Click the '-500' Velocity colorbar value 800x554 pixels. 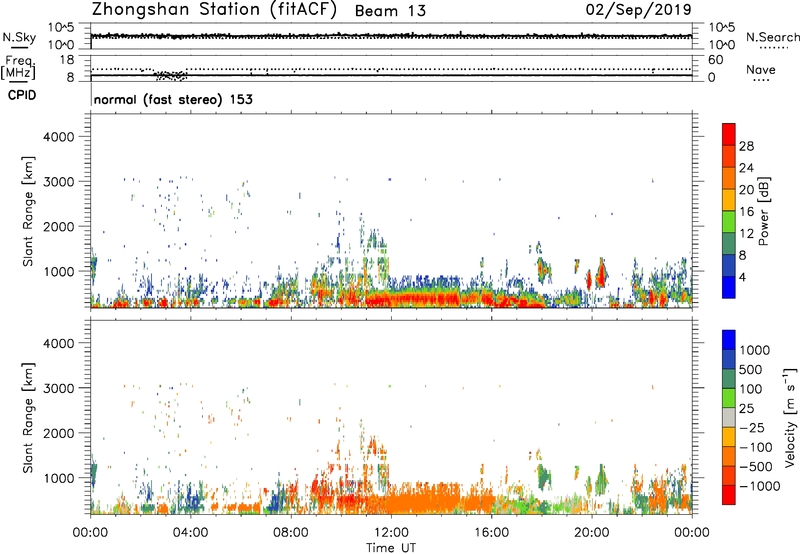[x=756, y=466]
